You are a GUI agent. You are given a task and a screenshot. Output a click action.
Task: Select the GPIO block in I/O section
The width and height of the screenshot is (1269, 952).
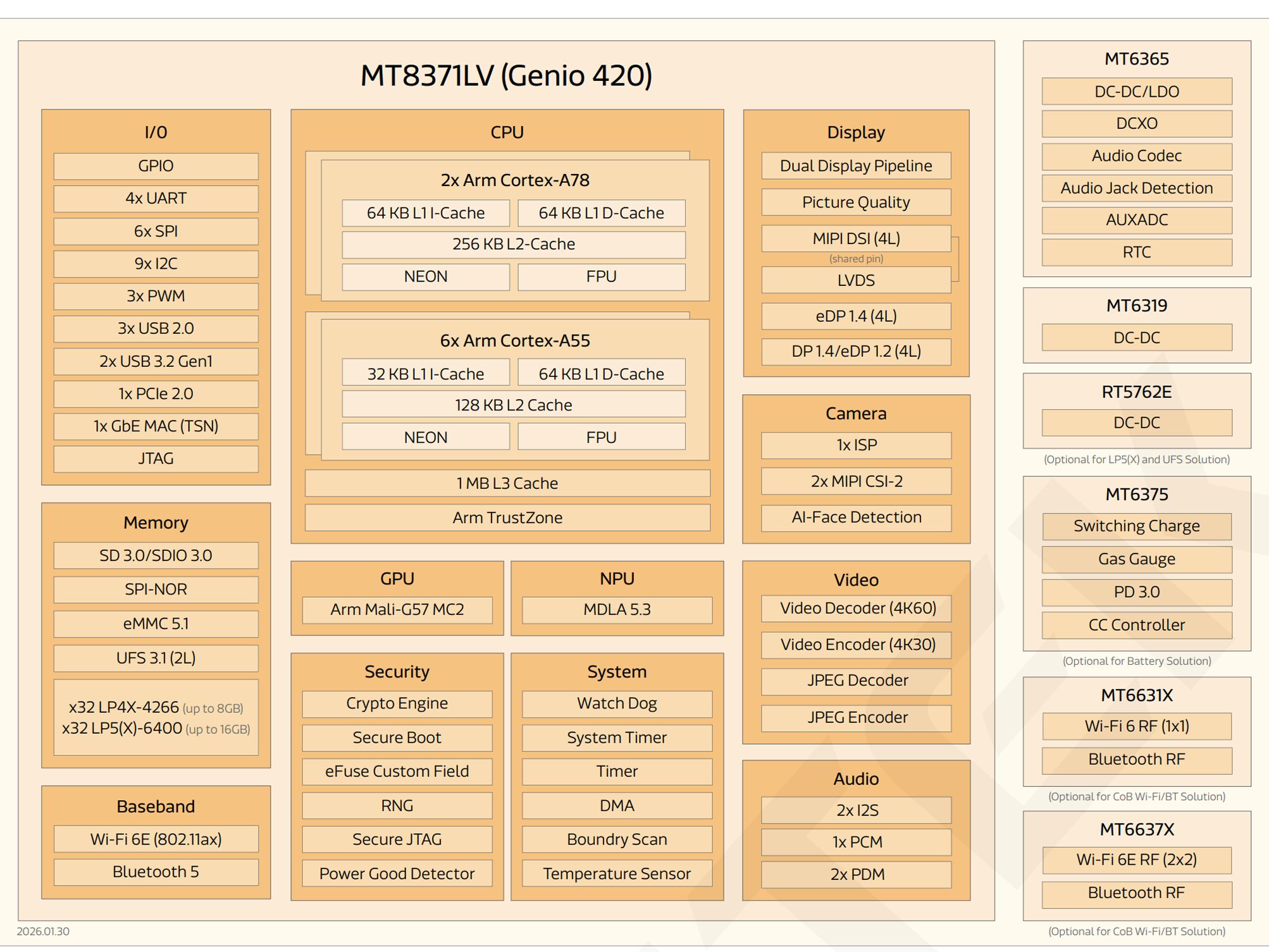click(x=155, y=166)
